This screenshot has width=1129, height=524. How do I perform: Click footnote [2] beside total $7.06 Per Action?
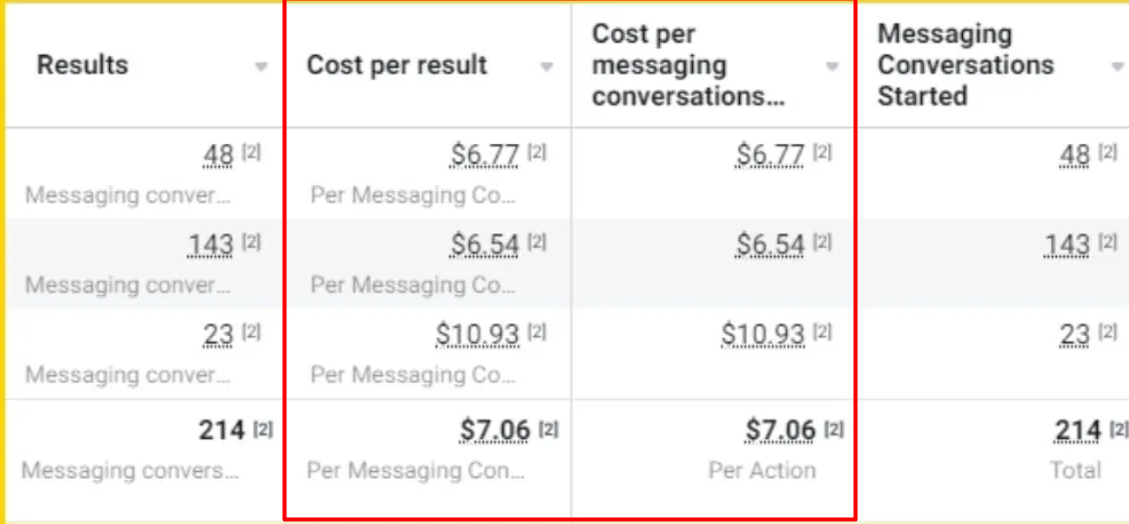tap(834, 428)
